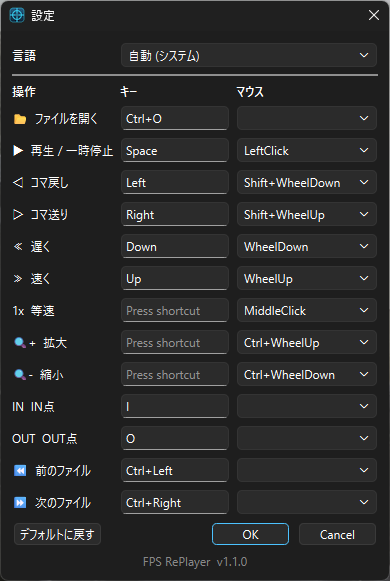Click the 操作 column header
Image resolution: width=390 pixels, height=581 pixels.
click(24, 92)
